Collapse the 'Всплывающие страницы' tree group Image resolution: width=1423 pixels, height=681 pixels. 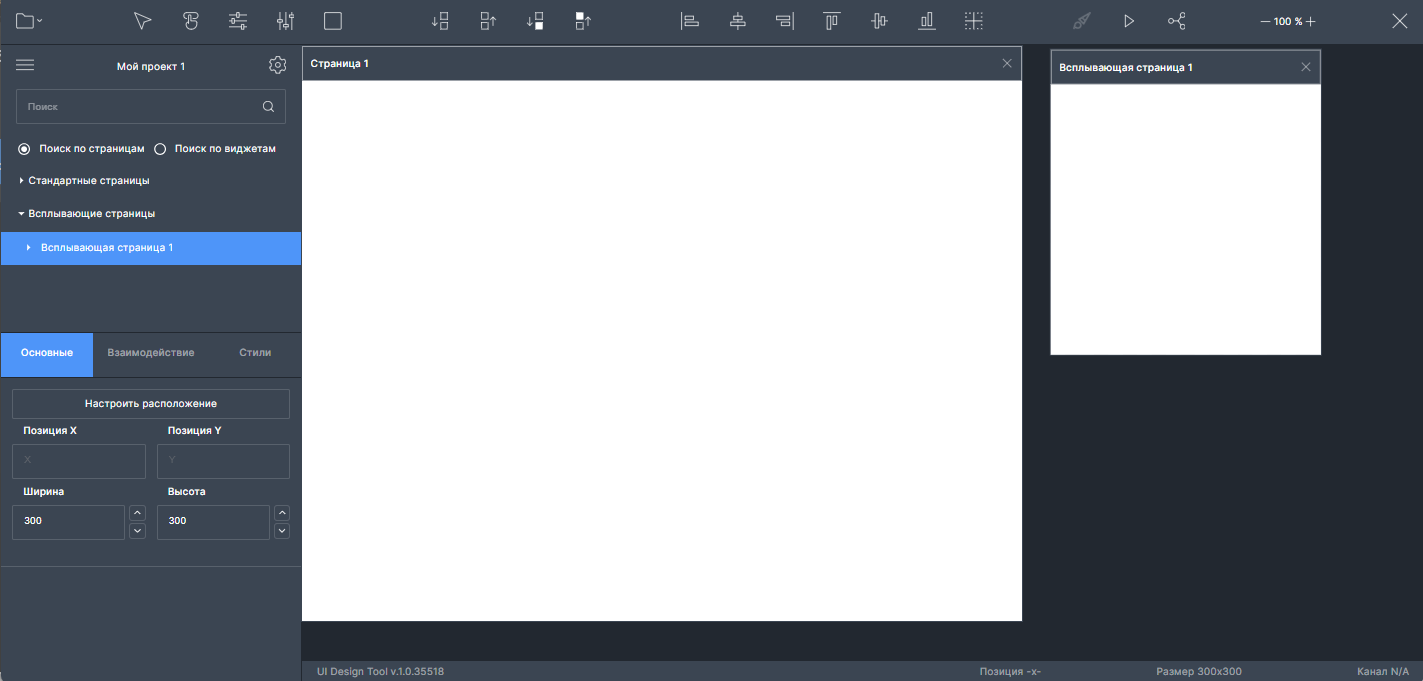(x=22, y=214)
